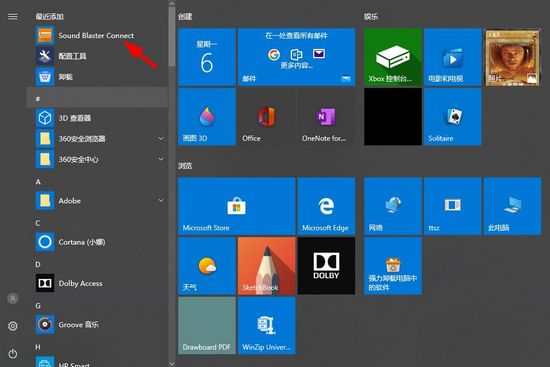Click the scrollbar down arrow

(x=172, y=364)
